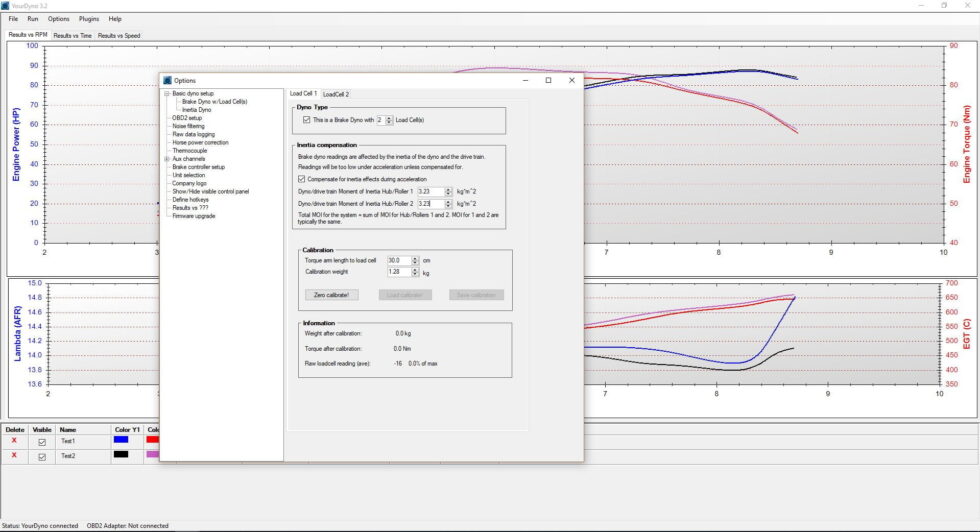Image resolution: width=980 pixels, height=532 pixels.
Task: Expand the Aux channels tree node
Action: click(167, 159)
